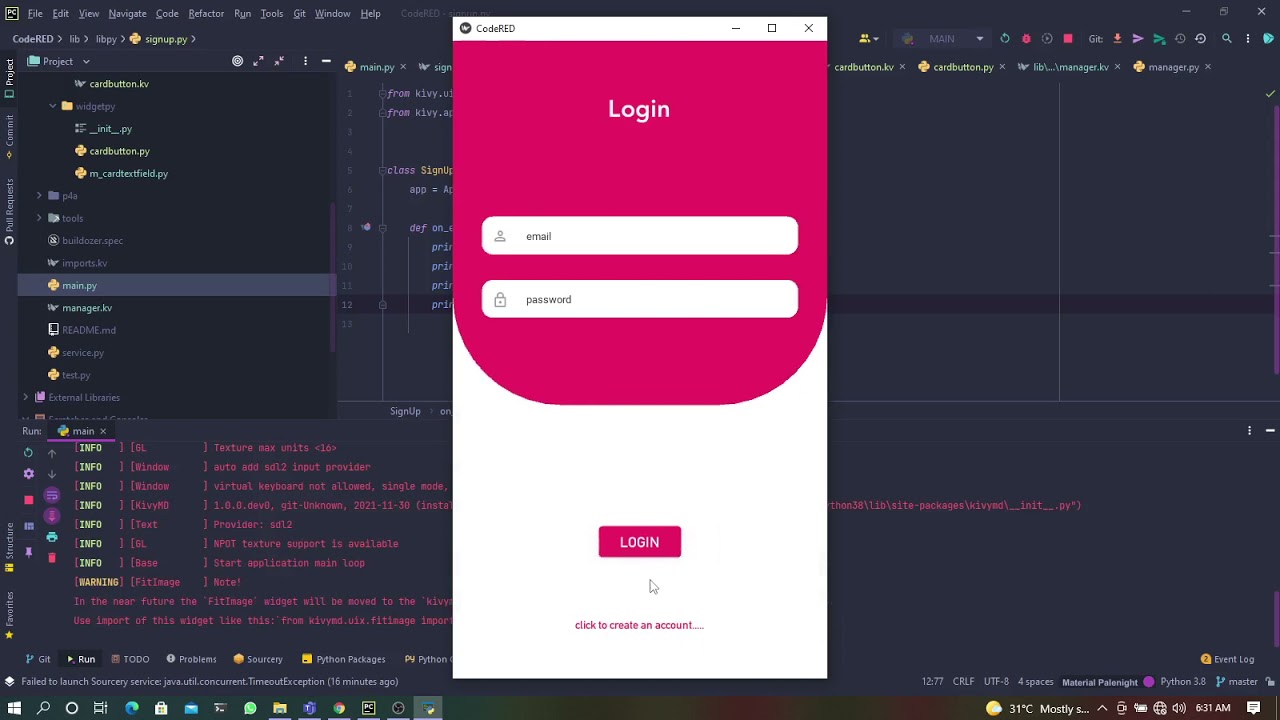The width and height of the screenshot is (1280, 720).
Task: Click the red debug bug icon
Action: (x=1026, y=39)
